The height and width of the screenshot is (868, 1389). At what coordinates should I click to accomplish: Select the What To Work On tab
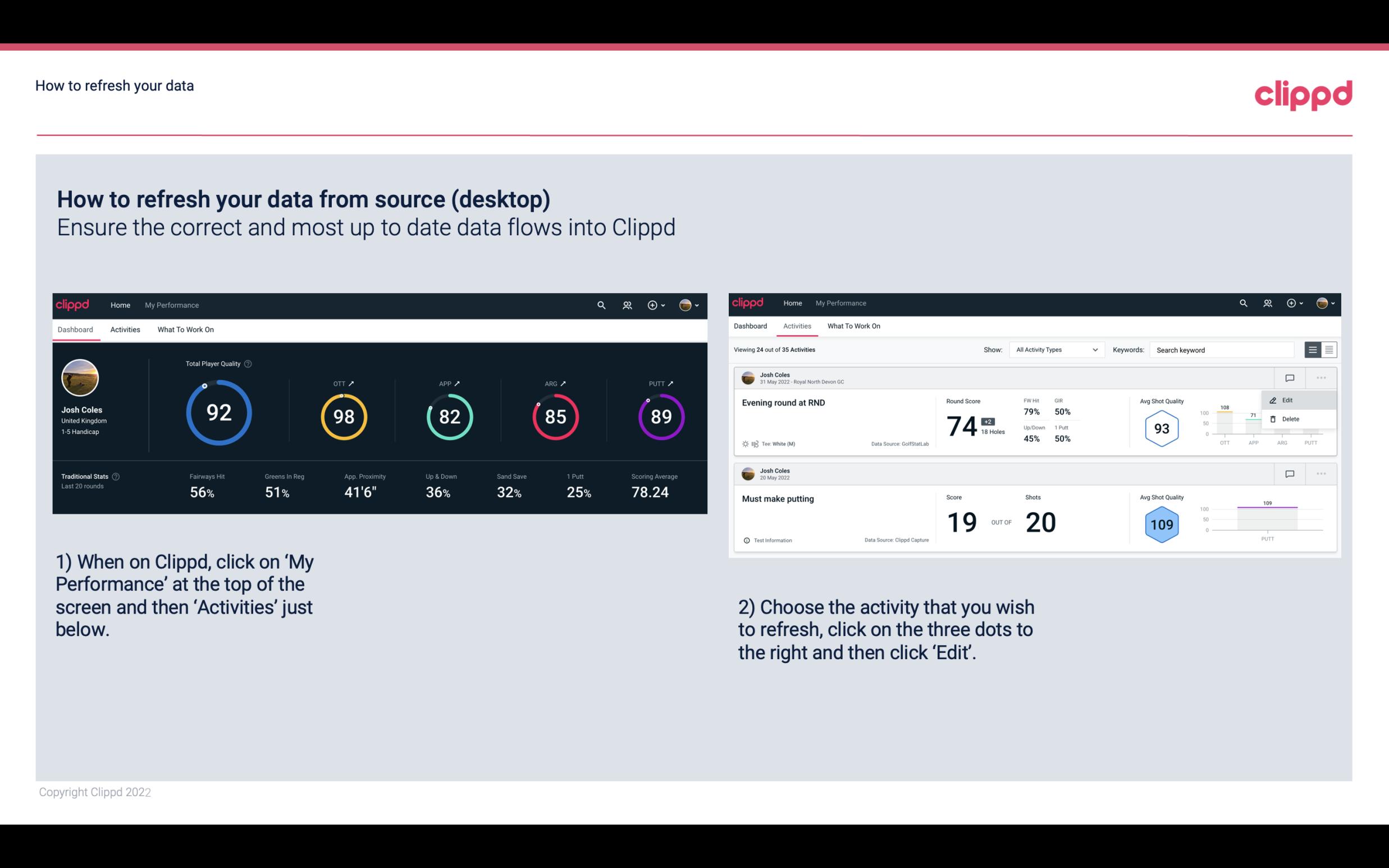[185, 329]
